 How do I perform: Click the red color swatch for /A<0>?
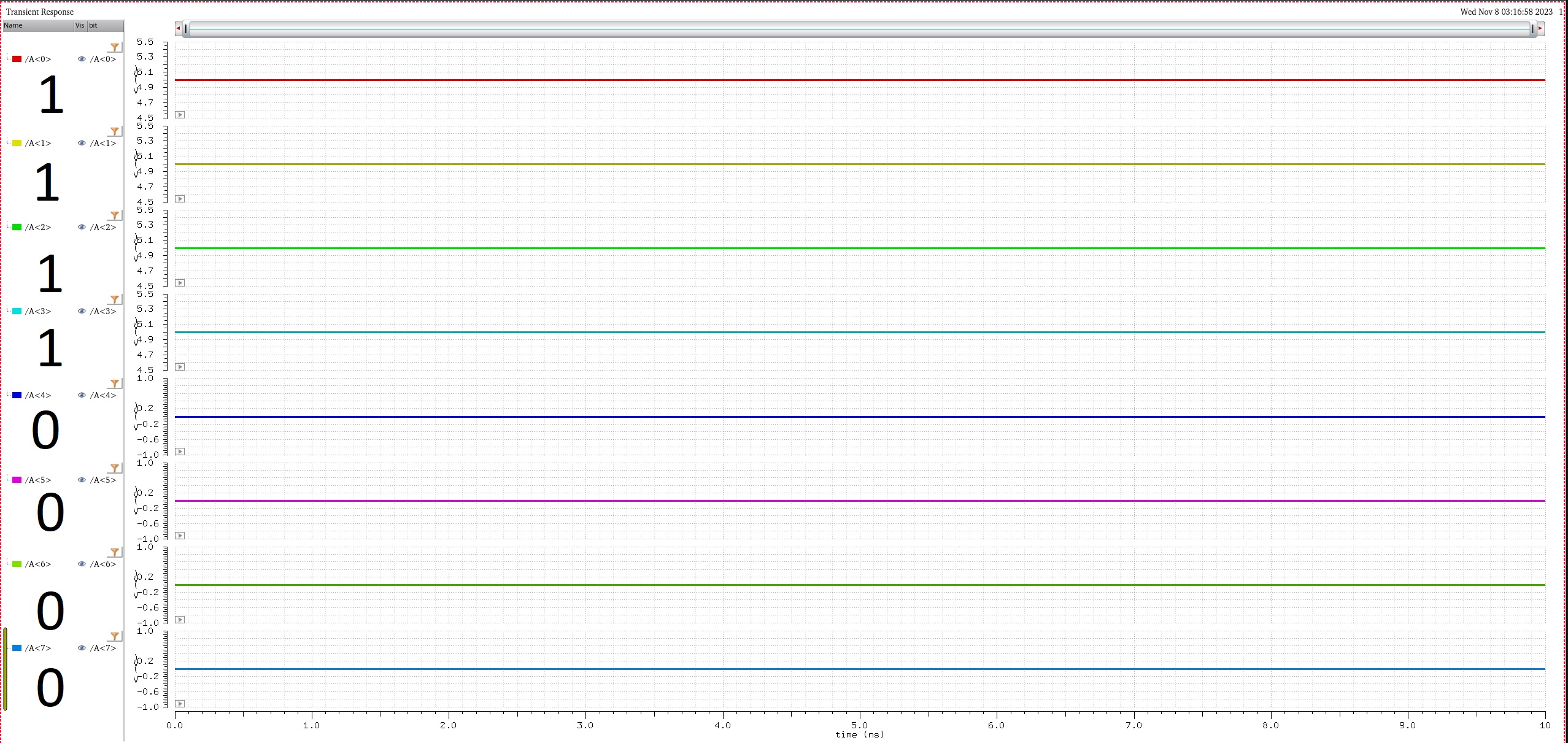17,60
